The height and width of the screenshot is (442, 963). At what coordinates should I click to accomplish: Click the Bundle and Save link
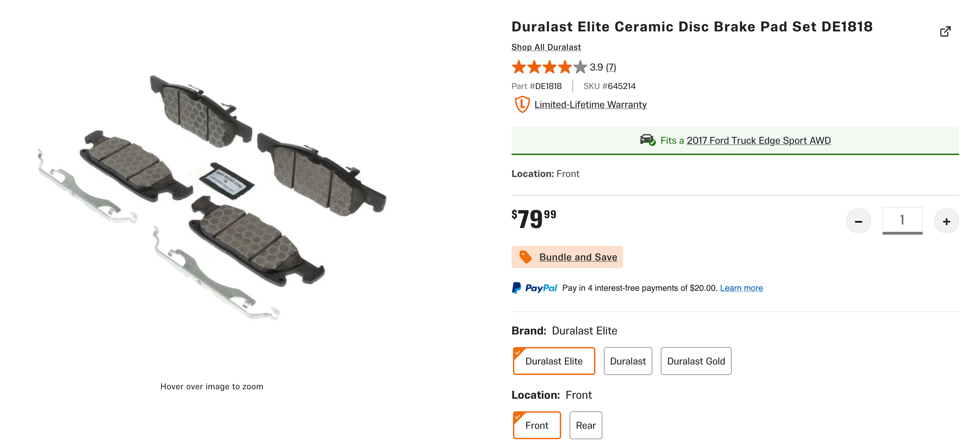pyautogui.click(x=578, y=257)
